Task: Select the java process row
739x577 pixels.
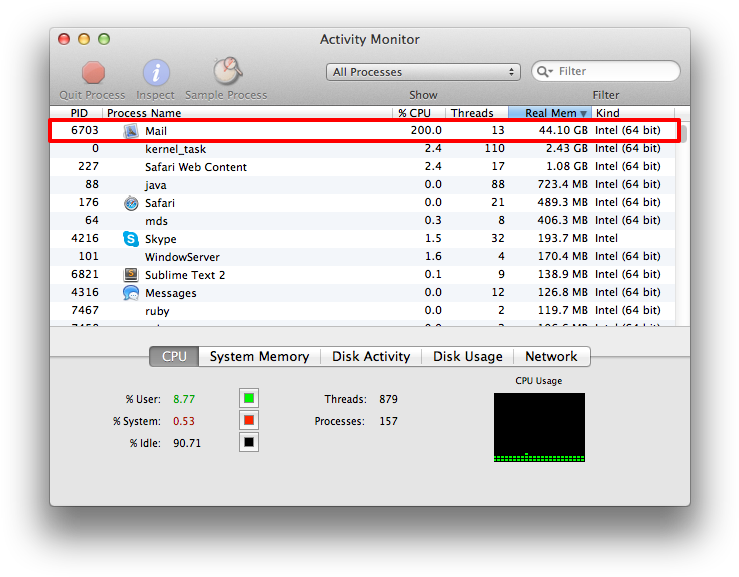Action: coord(362,185)
